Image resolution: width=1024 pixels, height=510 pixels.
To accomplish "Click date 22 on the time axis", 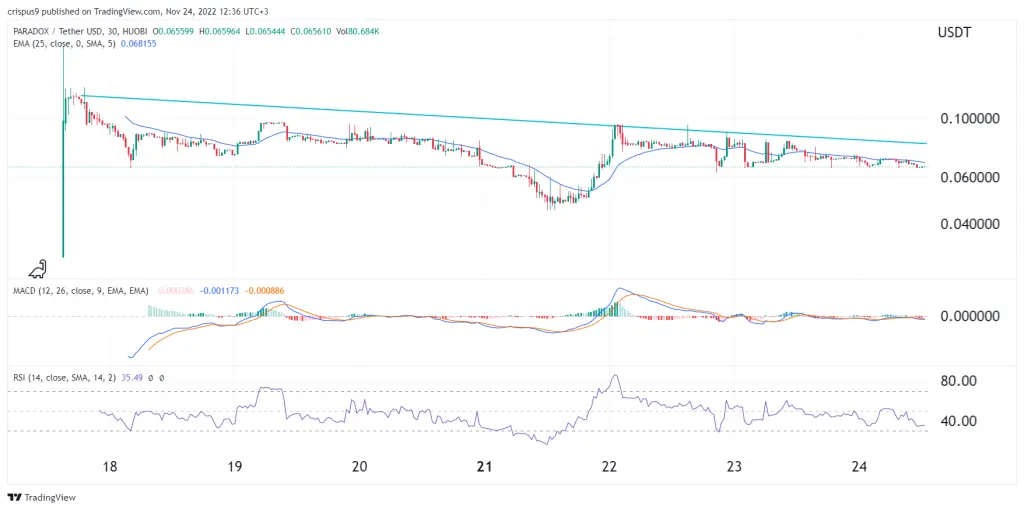I will [609, 466].
